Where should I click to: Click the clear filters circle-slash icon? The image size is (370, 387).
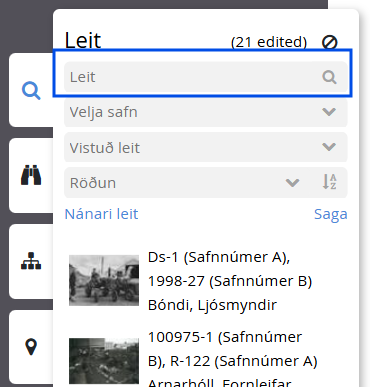[329, 42]
